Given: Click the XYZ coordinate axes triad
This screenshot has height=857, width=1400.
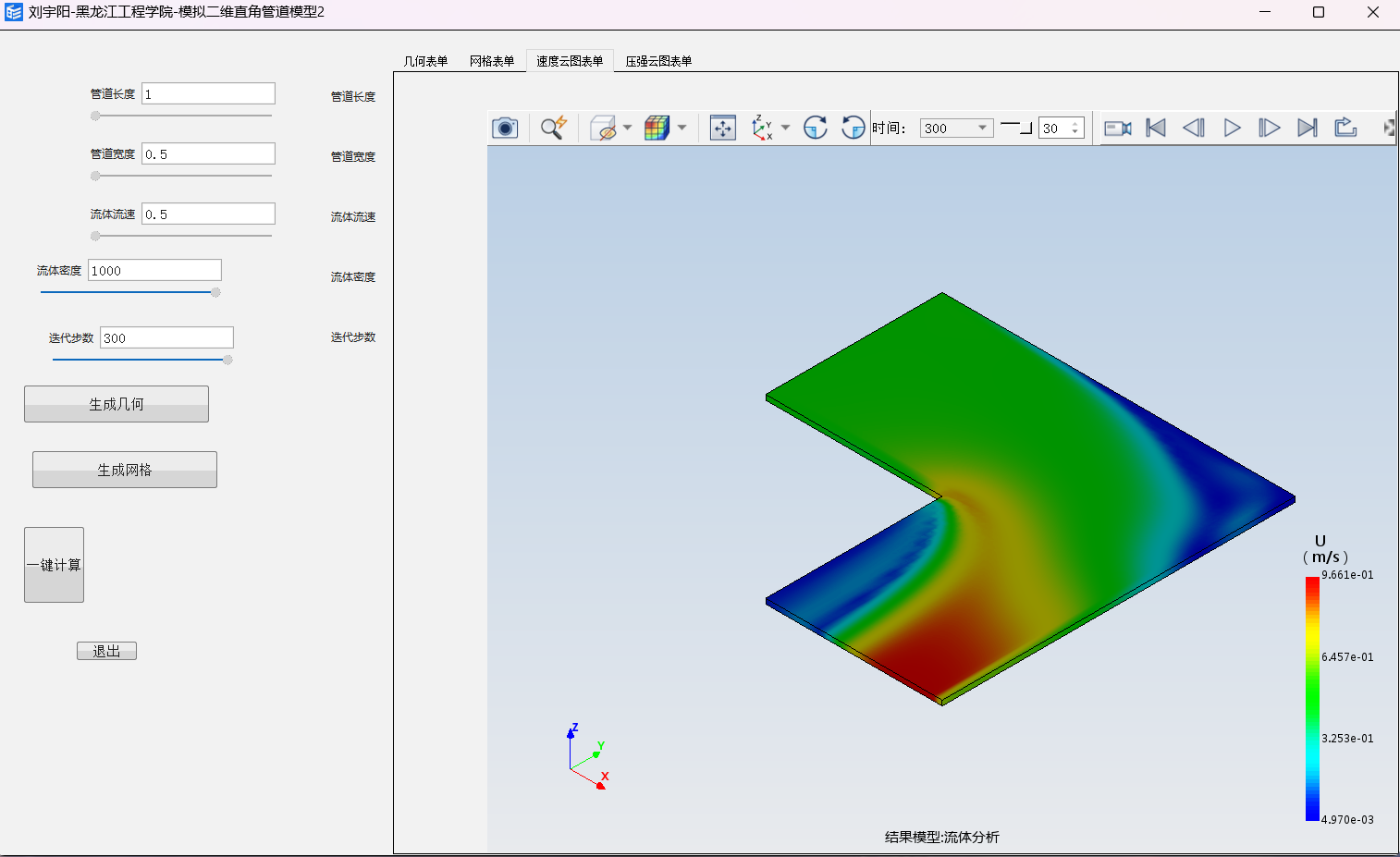Looking at the screenshot, I should pyautogui.click(x=587, y=756).
